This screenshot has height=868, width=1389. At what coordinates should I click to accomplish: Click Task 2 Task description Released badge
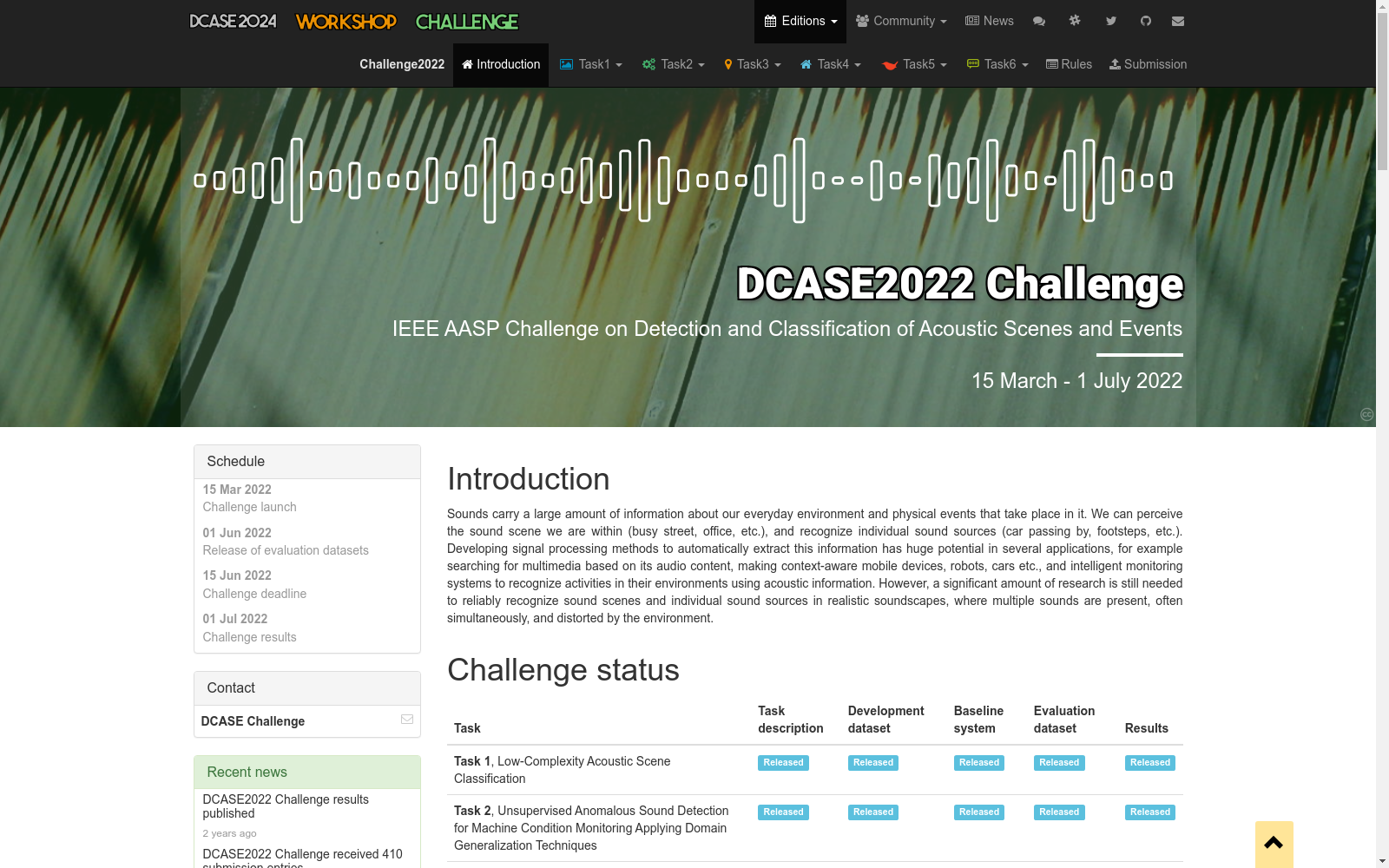coord(783,812)
